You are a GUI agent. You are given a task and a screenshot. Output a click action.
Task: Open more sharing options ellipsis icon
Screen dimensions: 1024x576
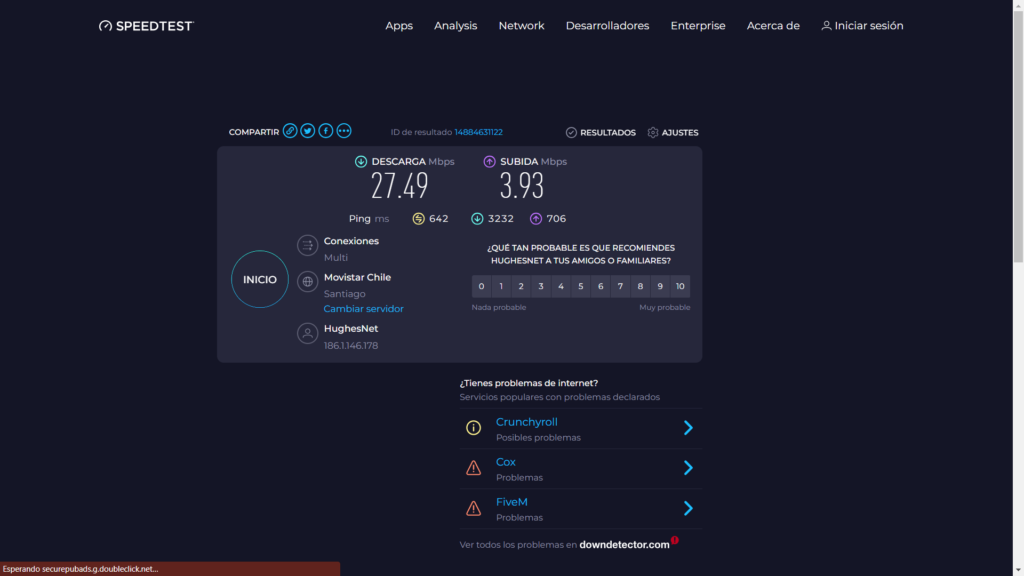(x=344, y=131)
